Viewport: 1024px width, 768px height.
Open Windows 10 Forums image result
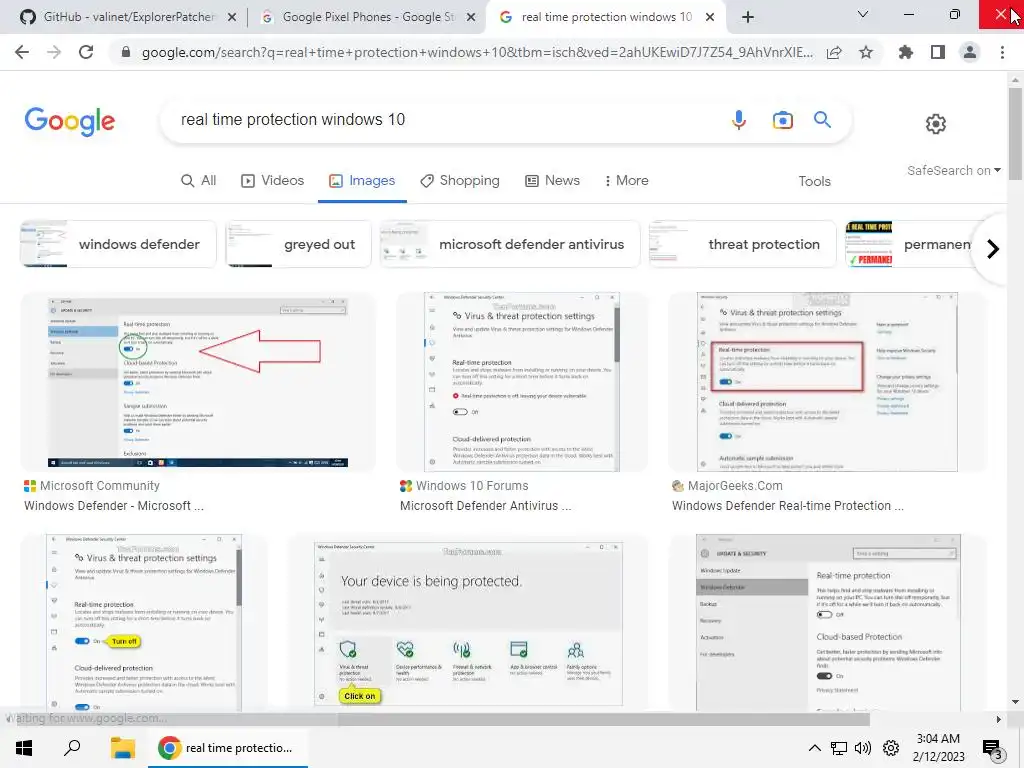pos(522,382)
